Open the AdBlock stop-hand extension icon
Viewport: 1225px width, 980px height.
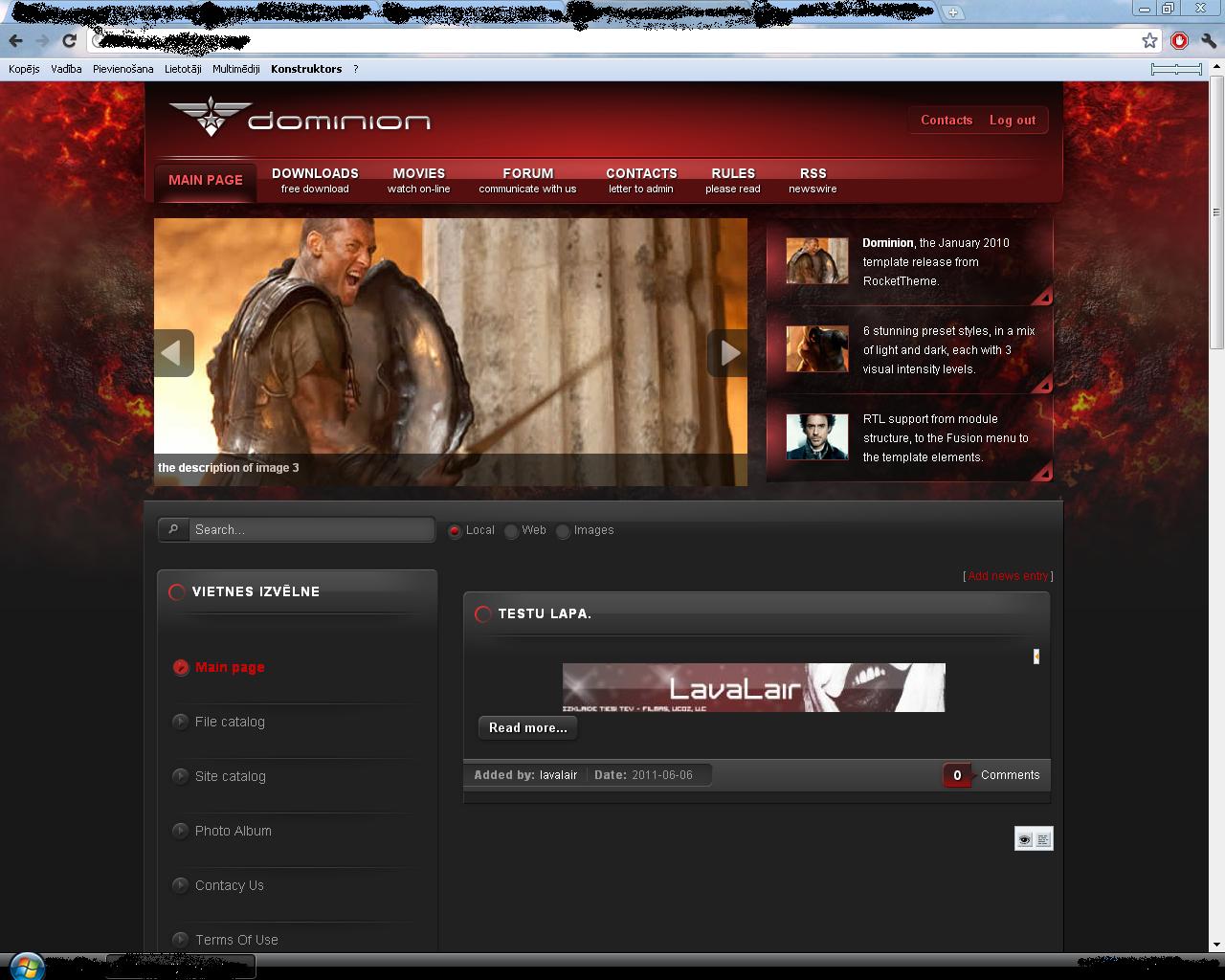(1180, 40)
